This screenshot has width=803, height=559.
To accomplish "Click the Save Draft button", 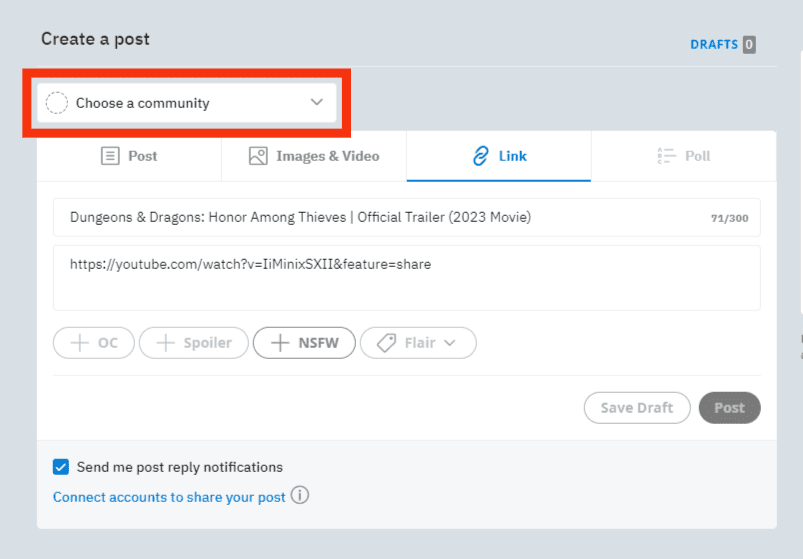I will click(637, 408).
